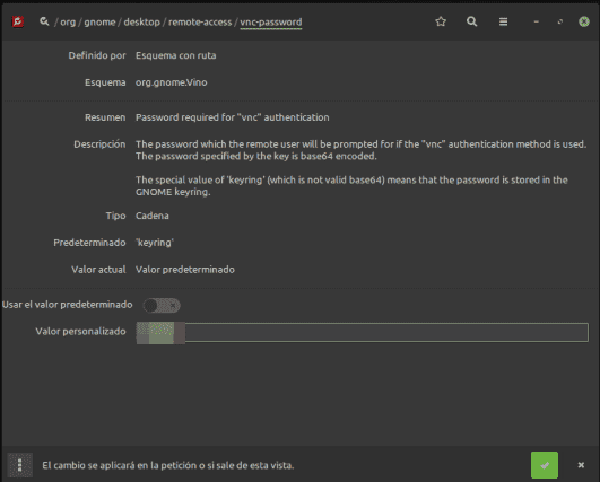Screen dimensions: 600x482
Task: Navigate to 'remote-access' in path bar
Action: point(200,22)
